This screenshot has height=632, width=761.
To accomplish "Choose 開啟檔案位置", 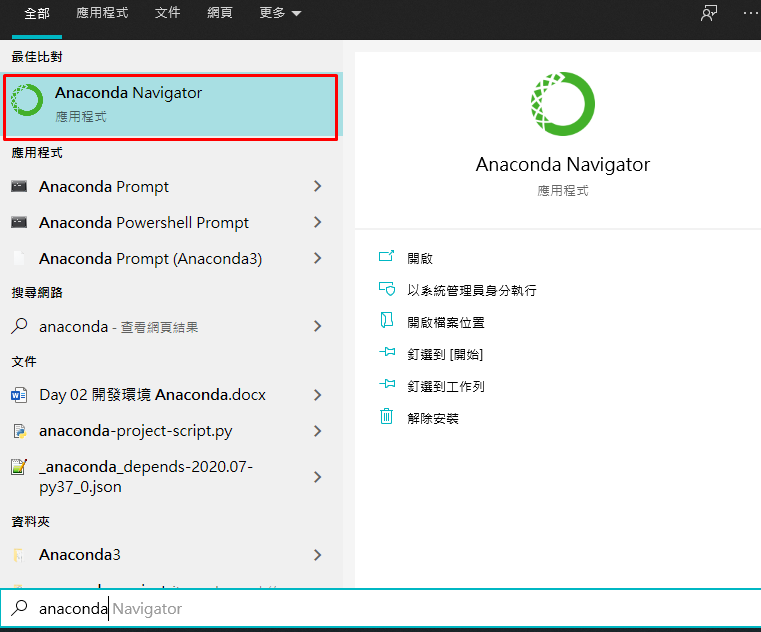I will (446, 322).
